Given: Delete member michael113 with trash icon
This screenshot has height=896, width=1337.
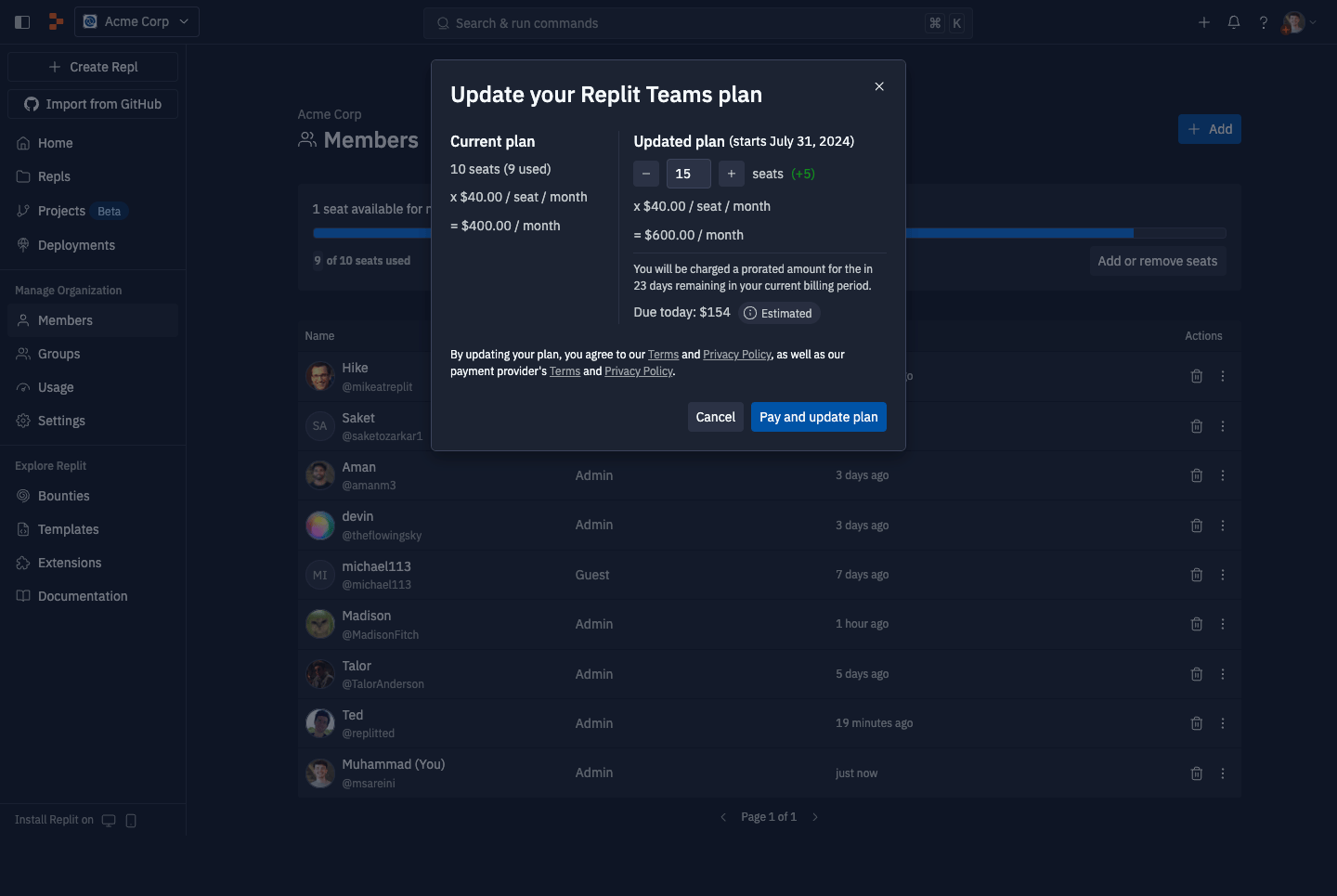Looking at the screenshot, I should point(1197,575).
